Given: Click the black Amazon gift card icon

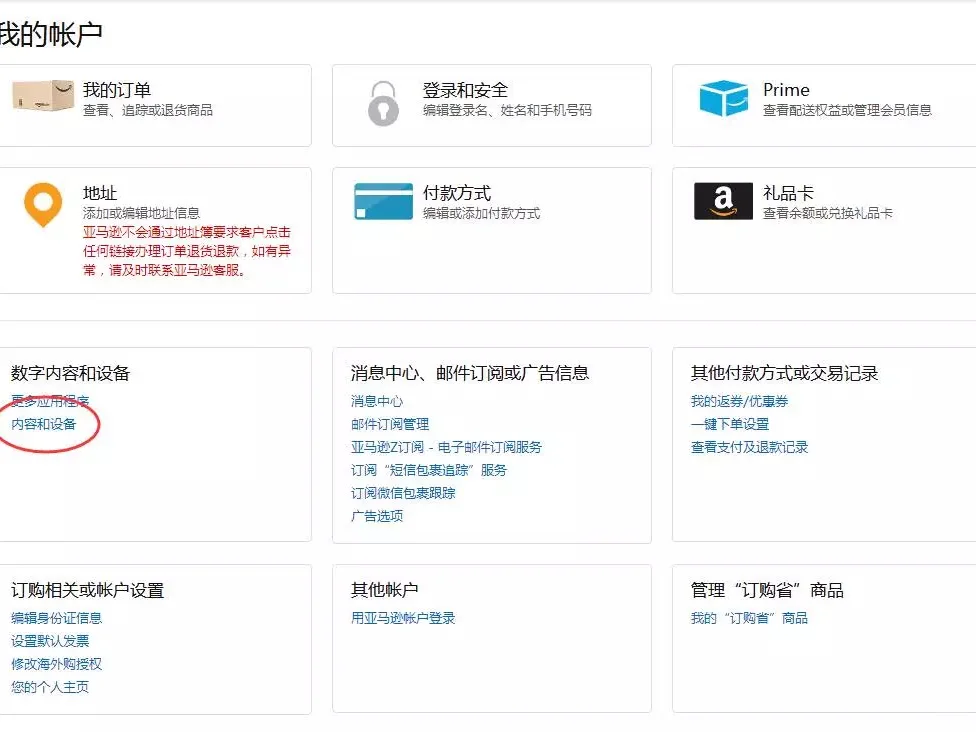Looking at the screenshot, I should click(x=723, y=201).
